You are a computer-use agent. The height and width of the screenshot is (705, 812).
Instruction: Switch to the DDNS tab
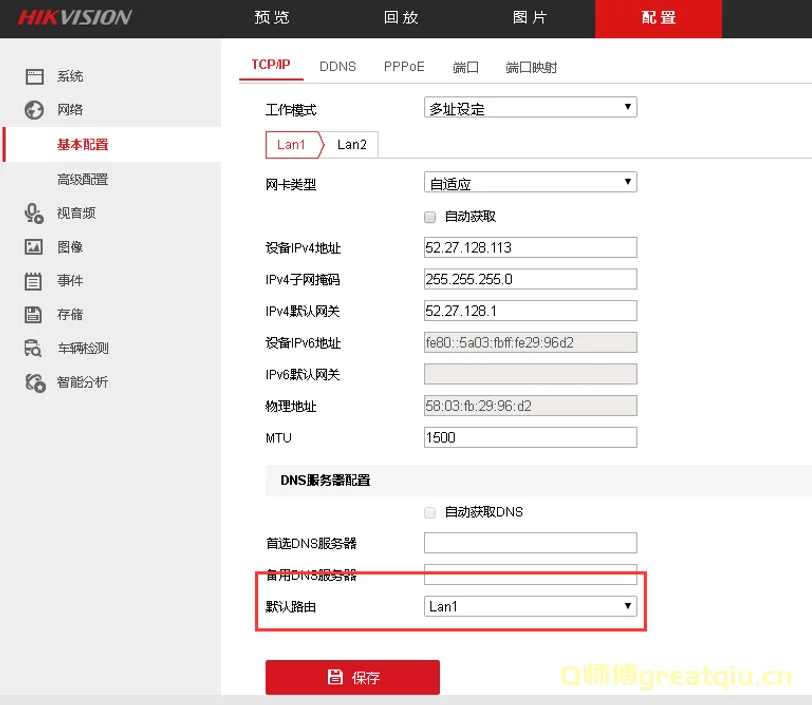[337, 67]
